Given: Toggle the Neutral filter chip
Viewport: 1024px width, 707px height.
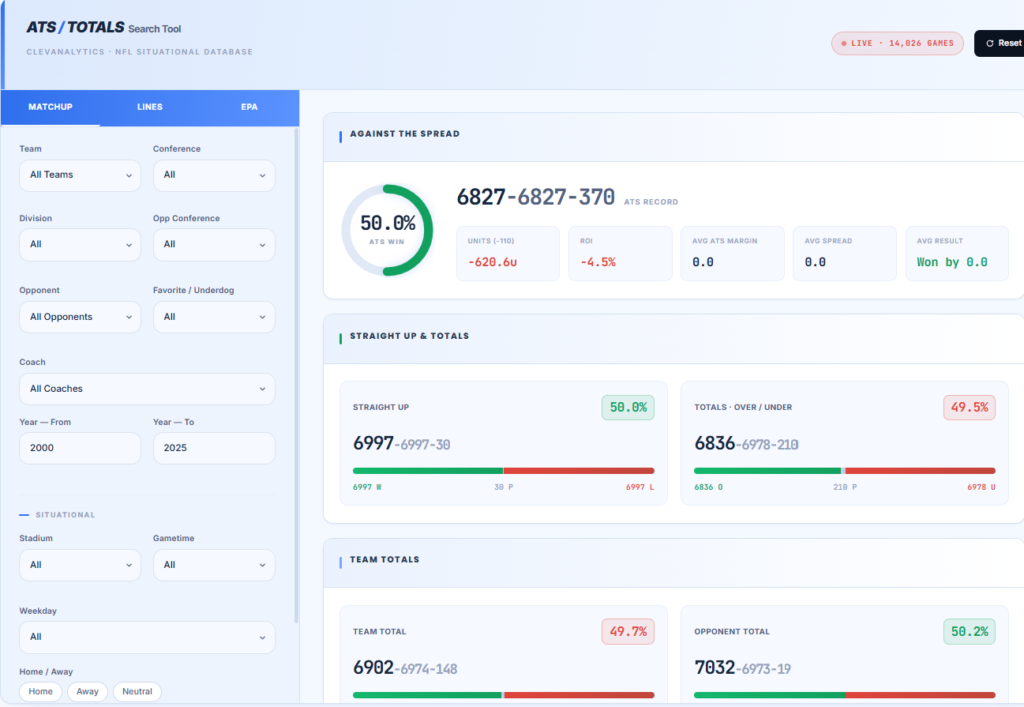Looking at the screenshot, I should (x=137, y=691).
